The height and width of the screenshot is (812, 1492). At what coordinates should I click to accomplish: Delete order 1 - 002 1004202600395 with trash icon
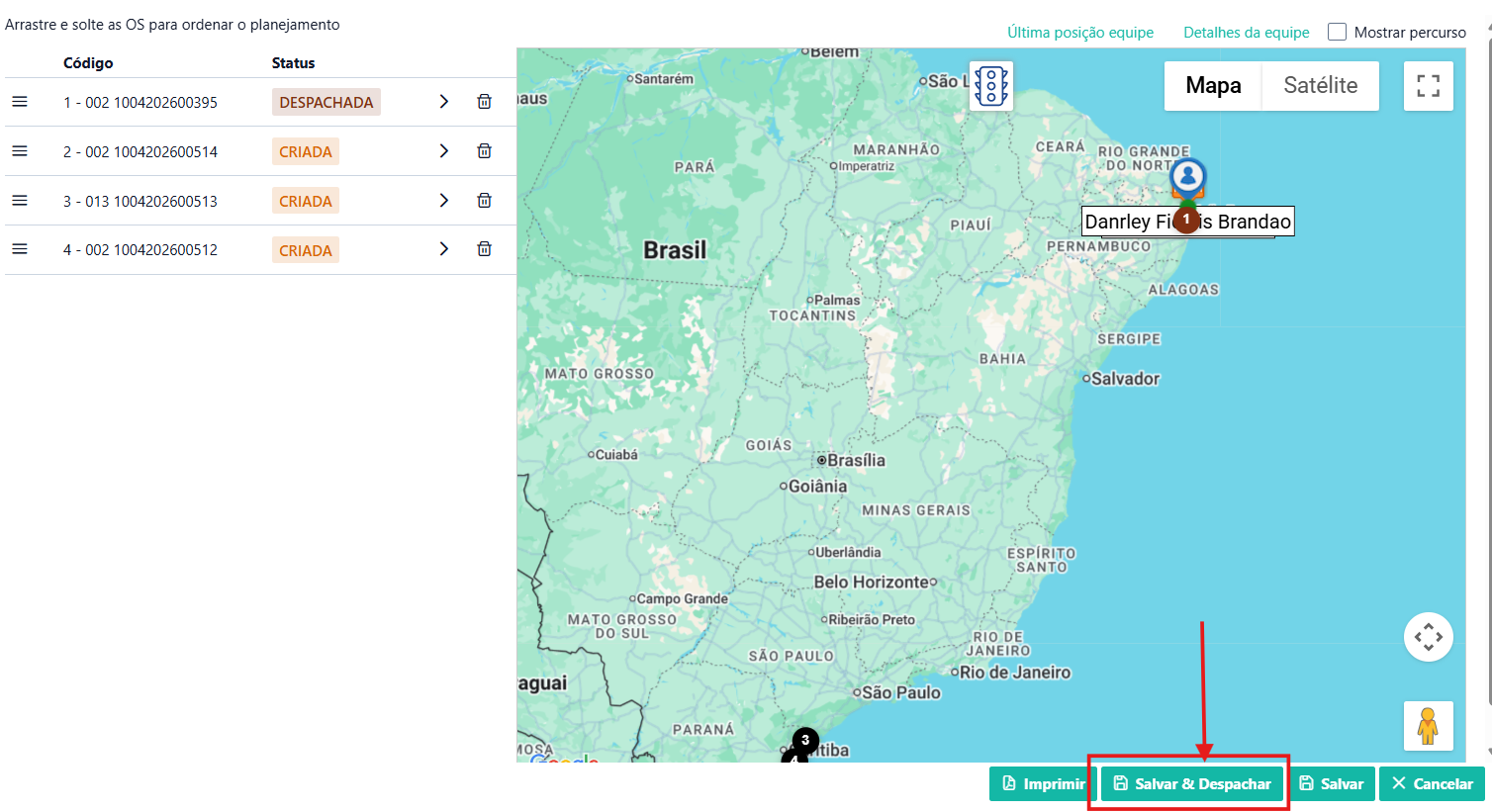(484, 102)
